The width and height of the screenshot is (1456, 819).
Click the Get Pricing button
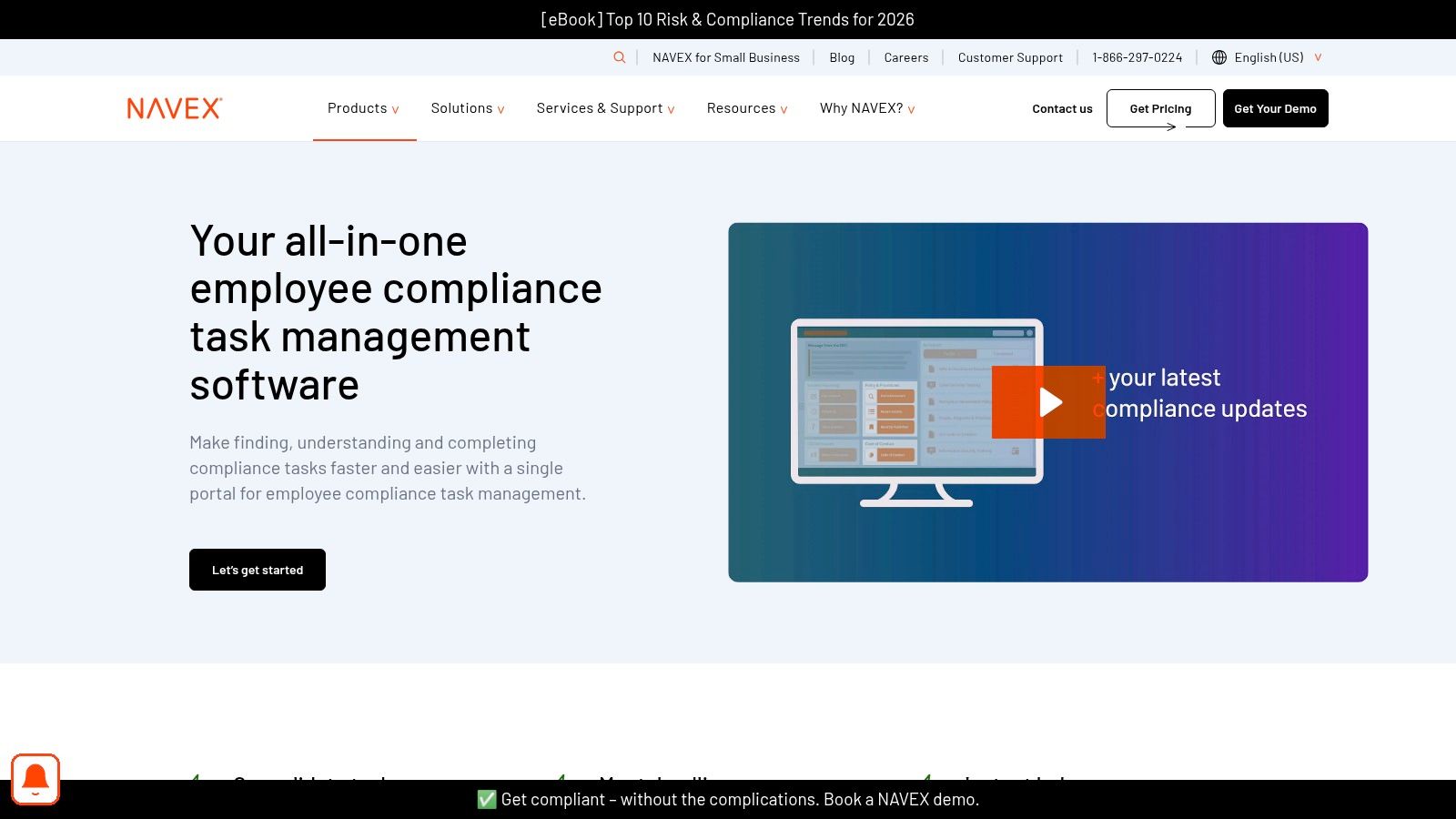tap(1160, 107)
